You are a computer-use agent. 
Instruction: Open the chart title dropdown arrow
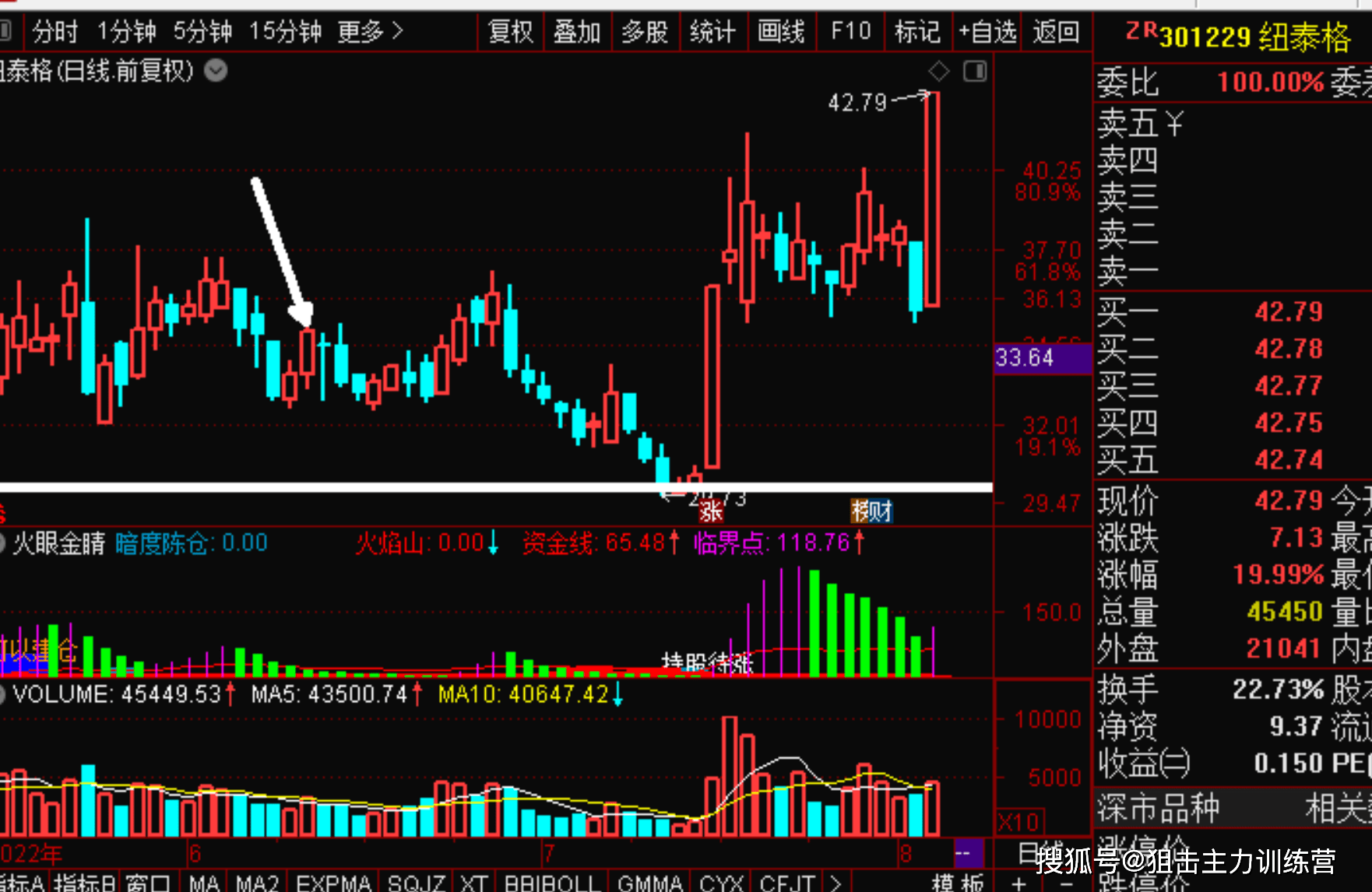point(216,72)
